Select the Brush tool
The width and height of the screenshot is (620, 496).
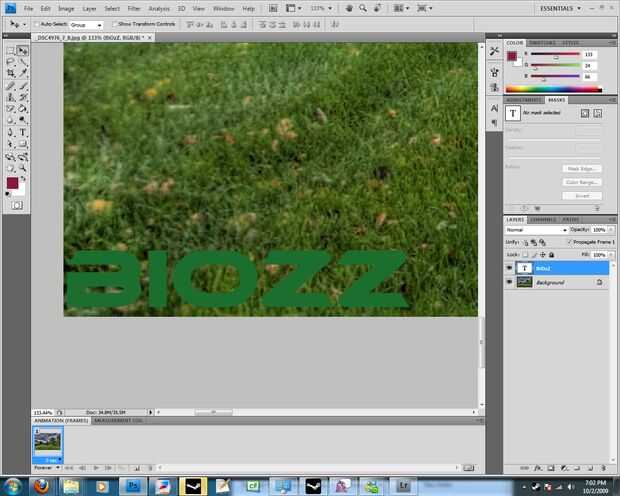(23, 86)
